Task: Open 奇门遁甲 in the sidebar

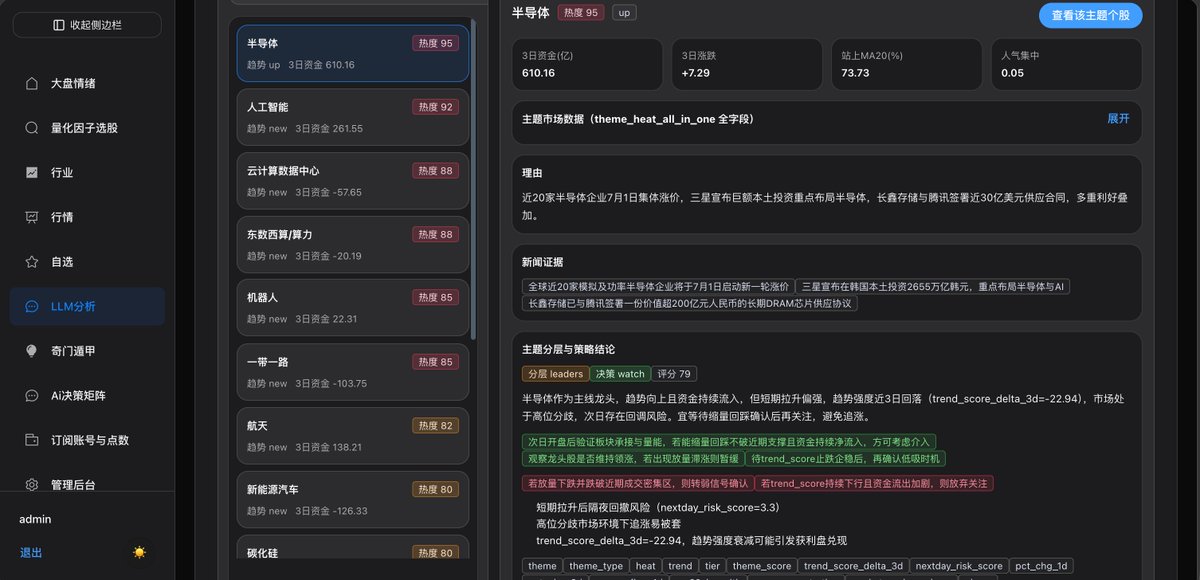Action: 87,351
